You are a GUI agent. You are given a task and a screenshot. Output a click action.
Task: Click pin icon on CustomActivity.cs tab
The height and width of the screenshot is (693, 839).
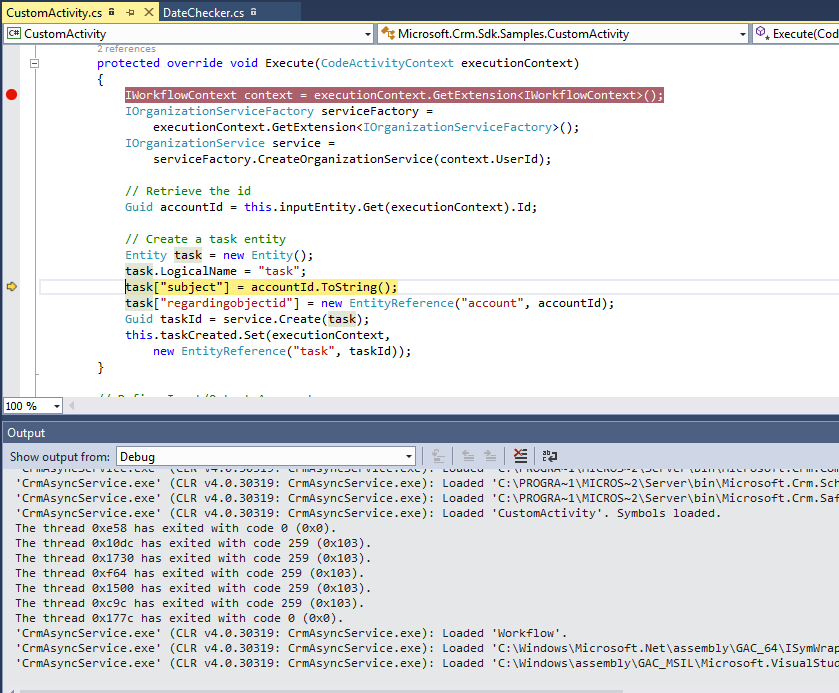pos(130,12)
